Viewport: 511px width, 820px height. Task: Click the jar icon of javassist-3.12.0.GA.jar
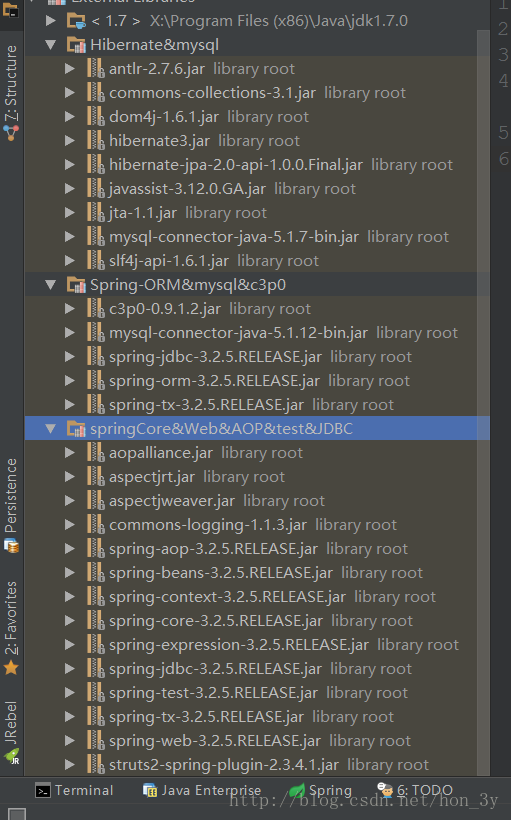(x=95, y=189)
